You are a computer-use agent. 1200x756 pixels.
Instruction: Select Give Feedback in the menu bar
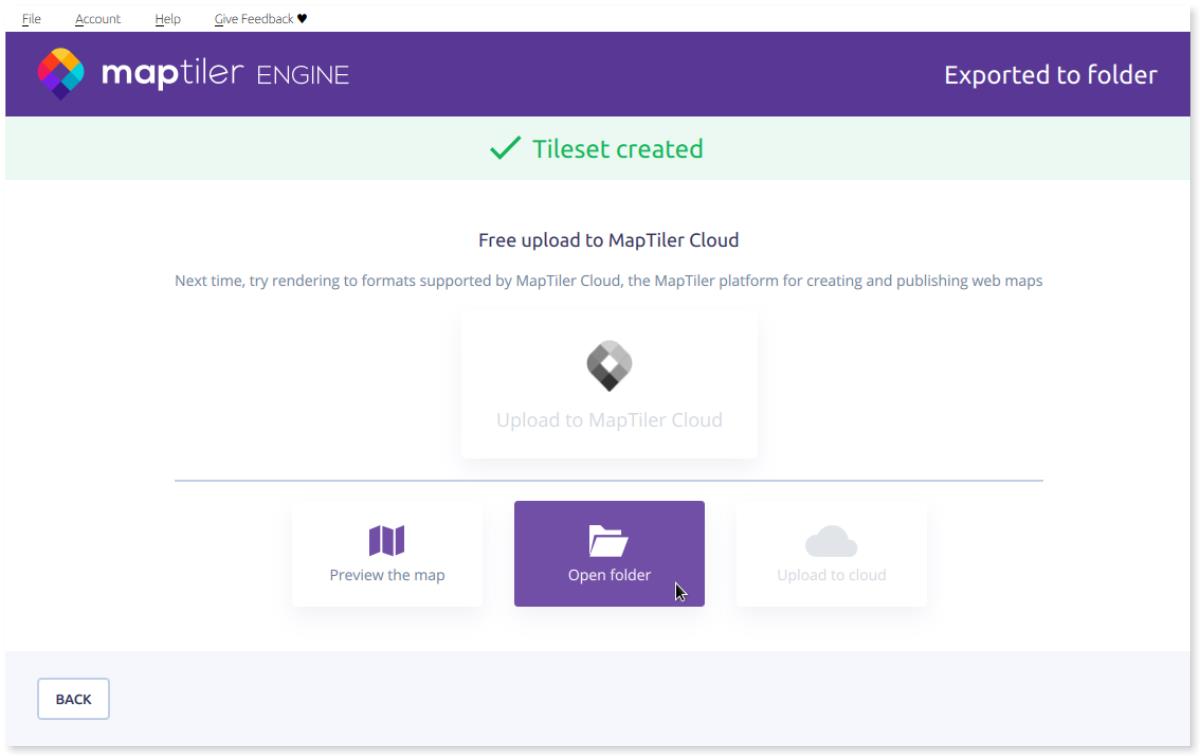click(x=254, y=17)
